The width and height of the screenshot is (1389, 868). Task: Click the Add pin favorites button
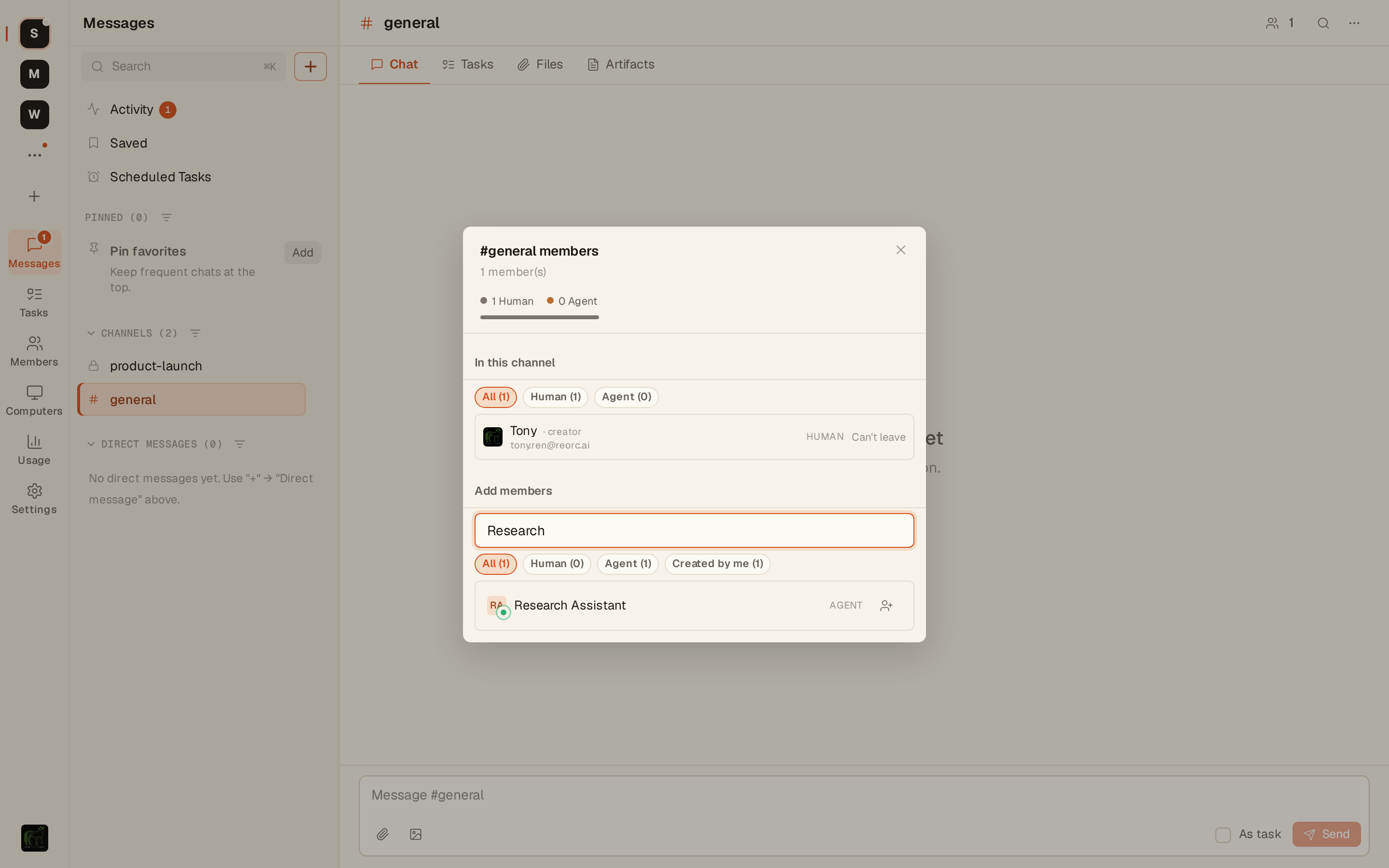[x=302, y=253]
